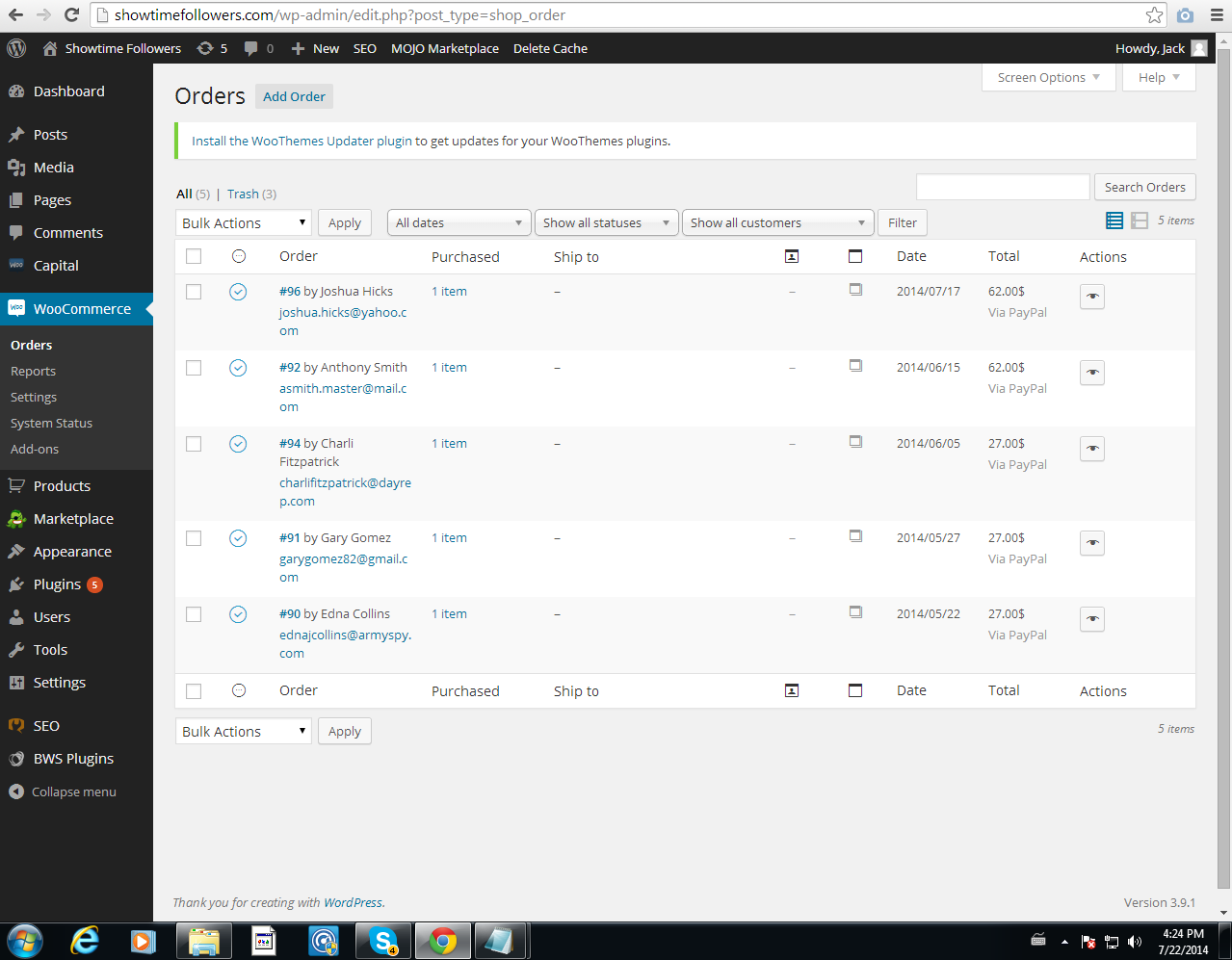Expand the Help panel

point(1159,77)
